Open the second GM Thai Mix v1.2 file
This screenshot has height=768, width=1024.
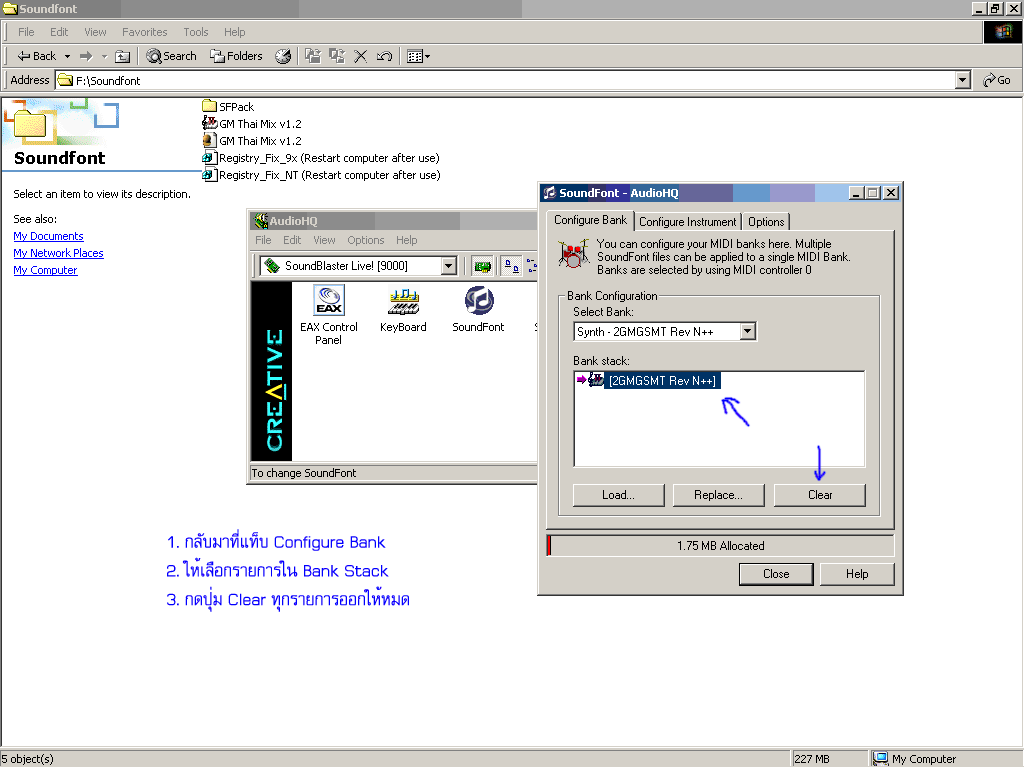(252, 140)
